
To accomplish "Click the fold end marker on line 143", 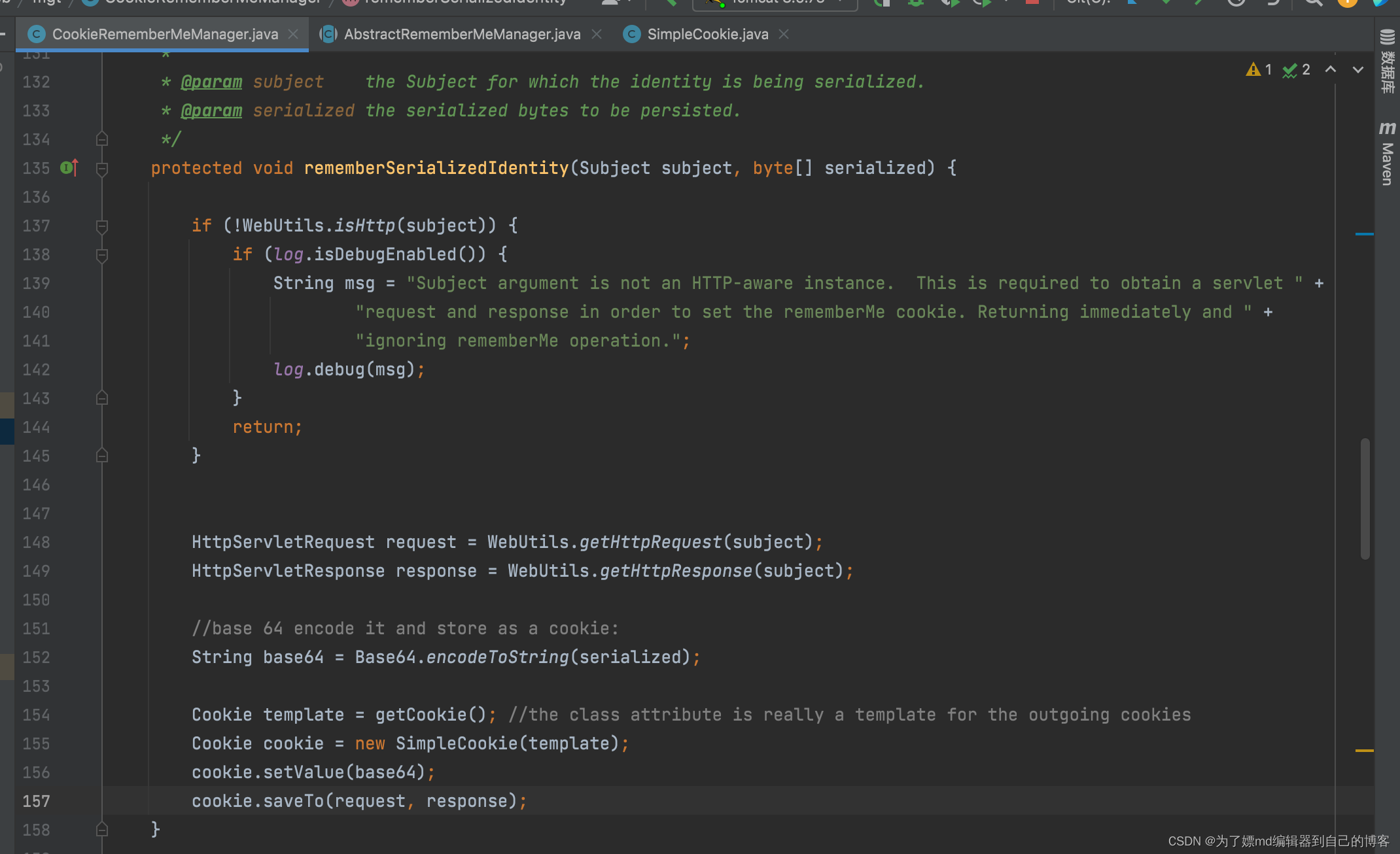I will coord(102,398).
